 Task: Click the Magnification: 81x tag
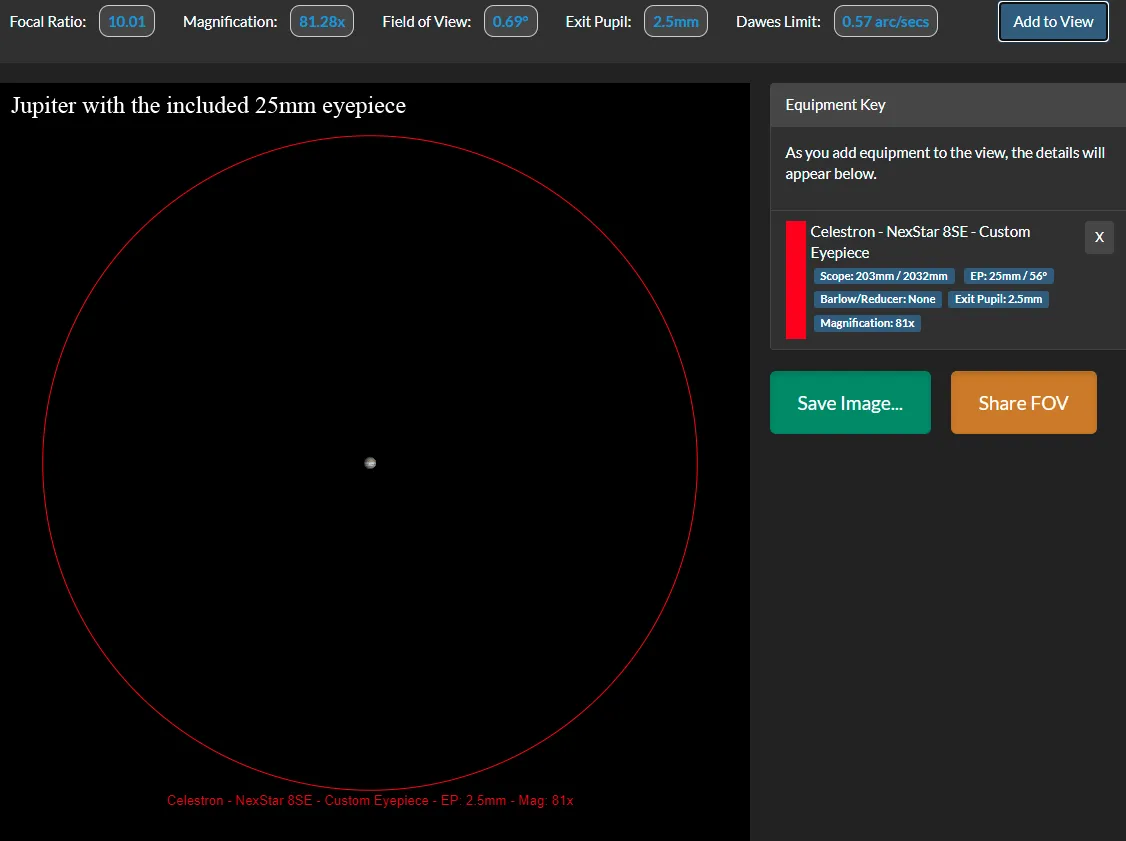coord(867,323)
